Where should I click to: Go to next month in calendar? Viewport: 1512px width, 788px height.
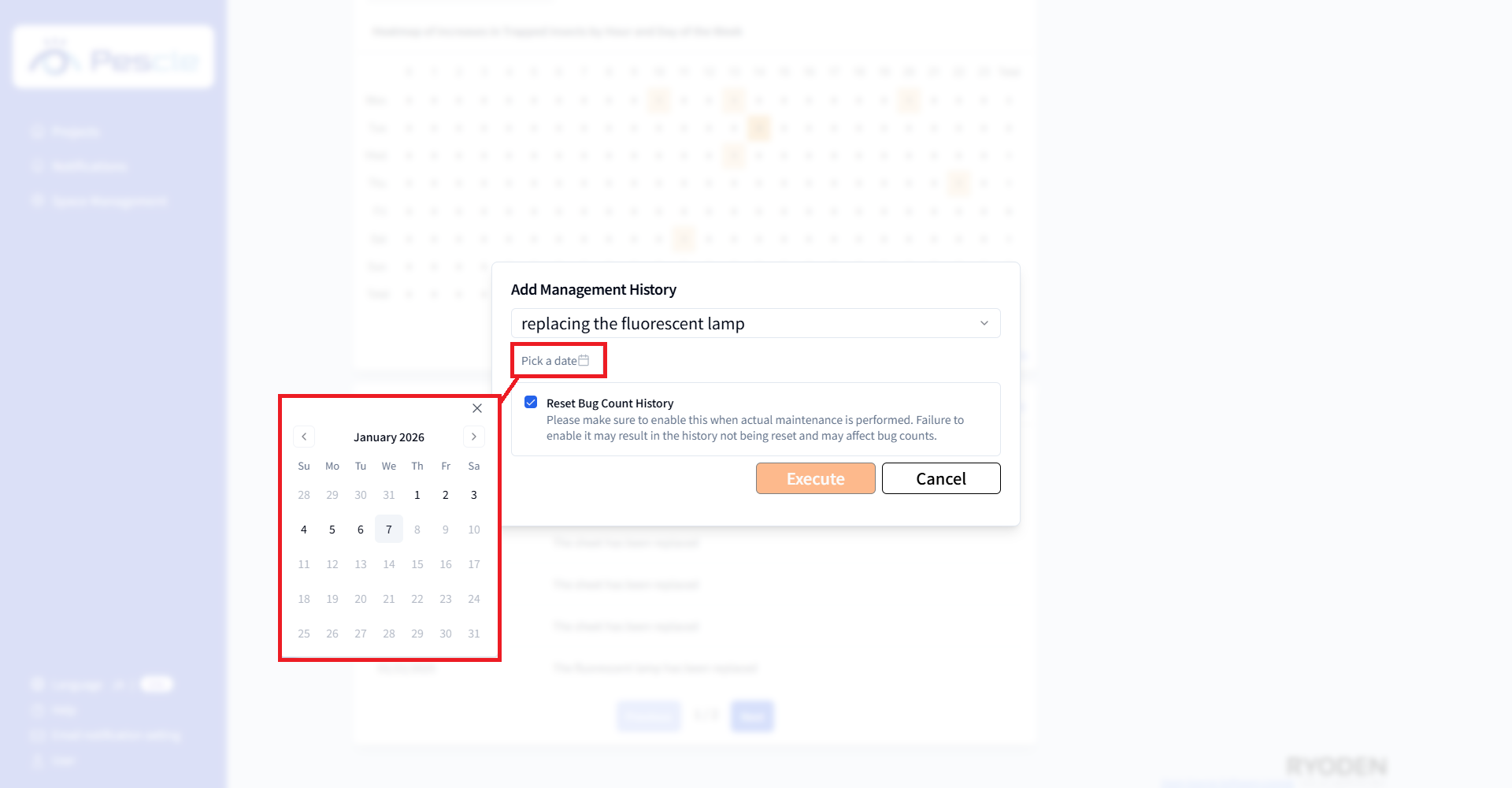(473, 437)
